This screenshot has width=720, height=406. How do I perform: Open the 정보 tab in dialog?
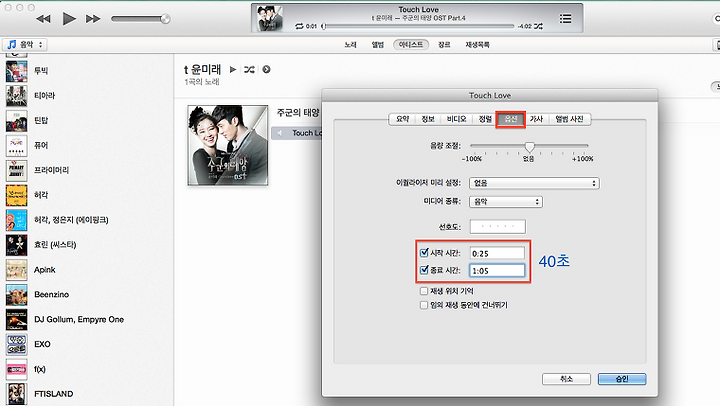pos(428,119)
